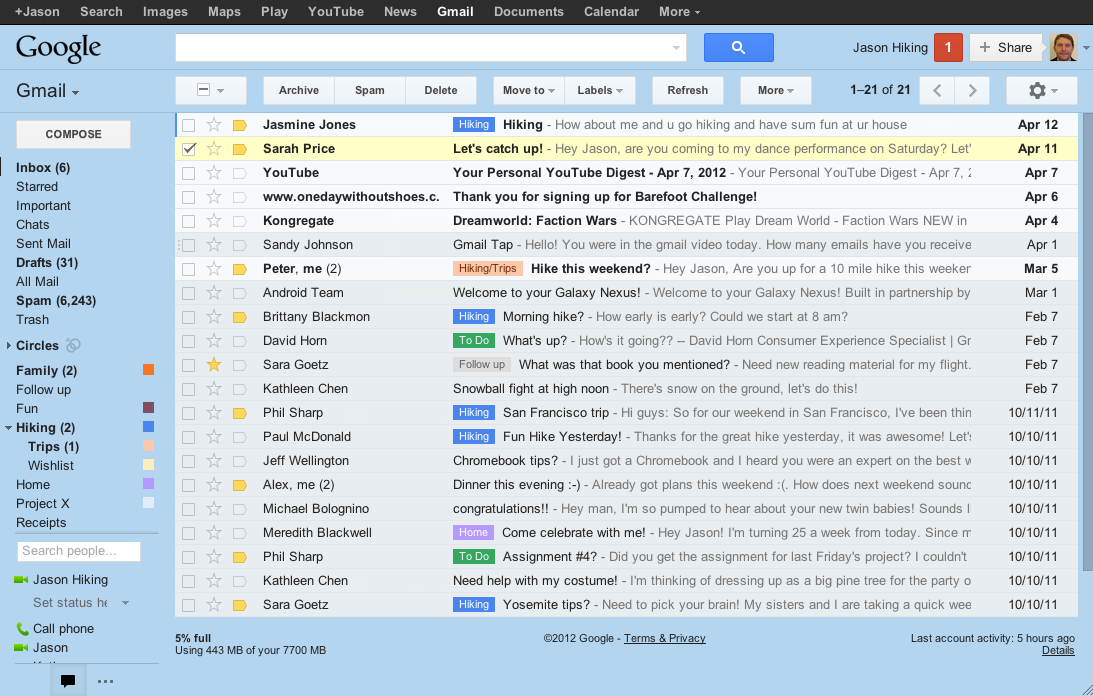This screenshot has width=1093, height=696.
Task: Click the blue search magnifier button
Action: point(738,47)
